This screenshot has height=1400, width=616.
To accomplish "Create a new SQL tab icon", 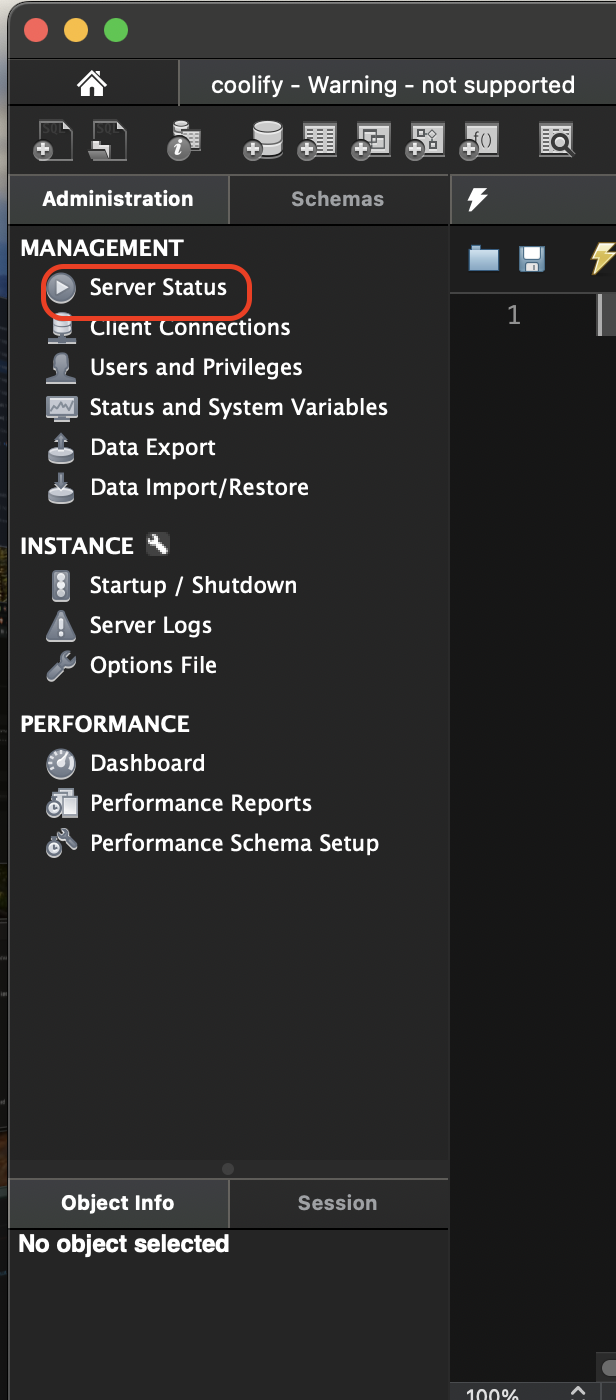I will pyautogui.click(x=54, y=141).
